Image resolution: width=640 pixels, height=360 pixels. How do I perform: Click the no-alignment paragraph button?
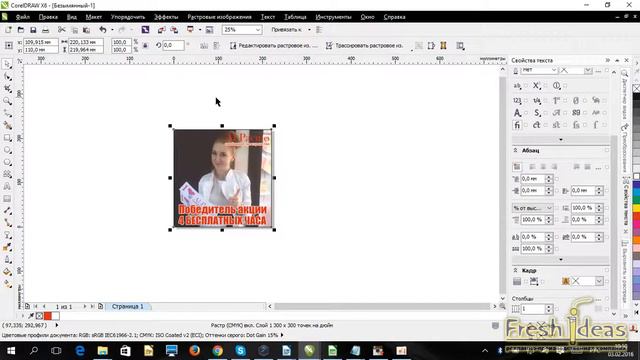coord(517,167)
